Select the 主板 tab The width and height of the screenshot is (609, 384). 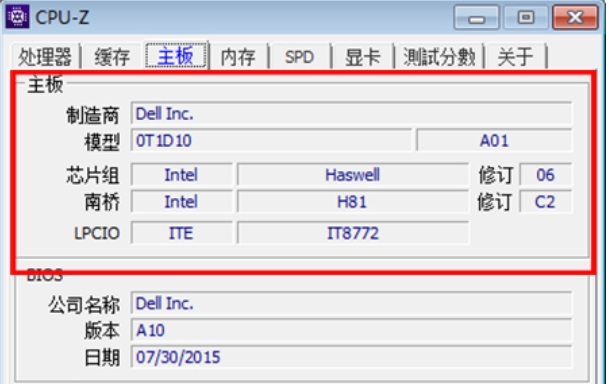pos(176,56)
